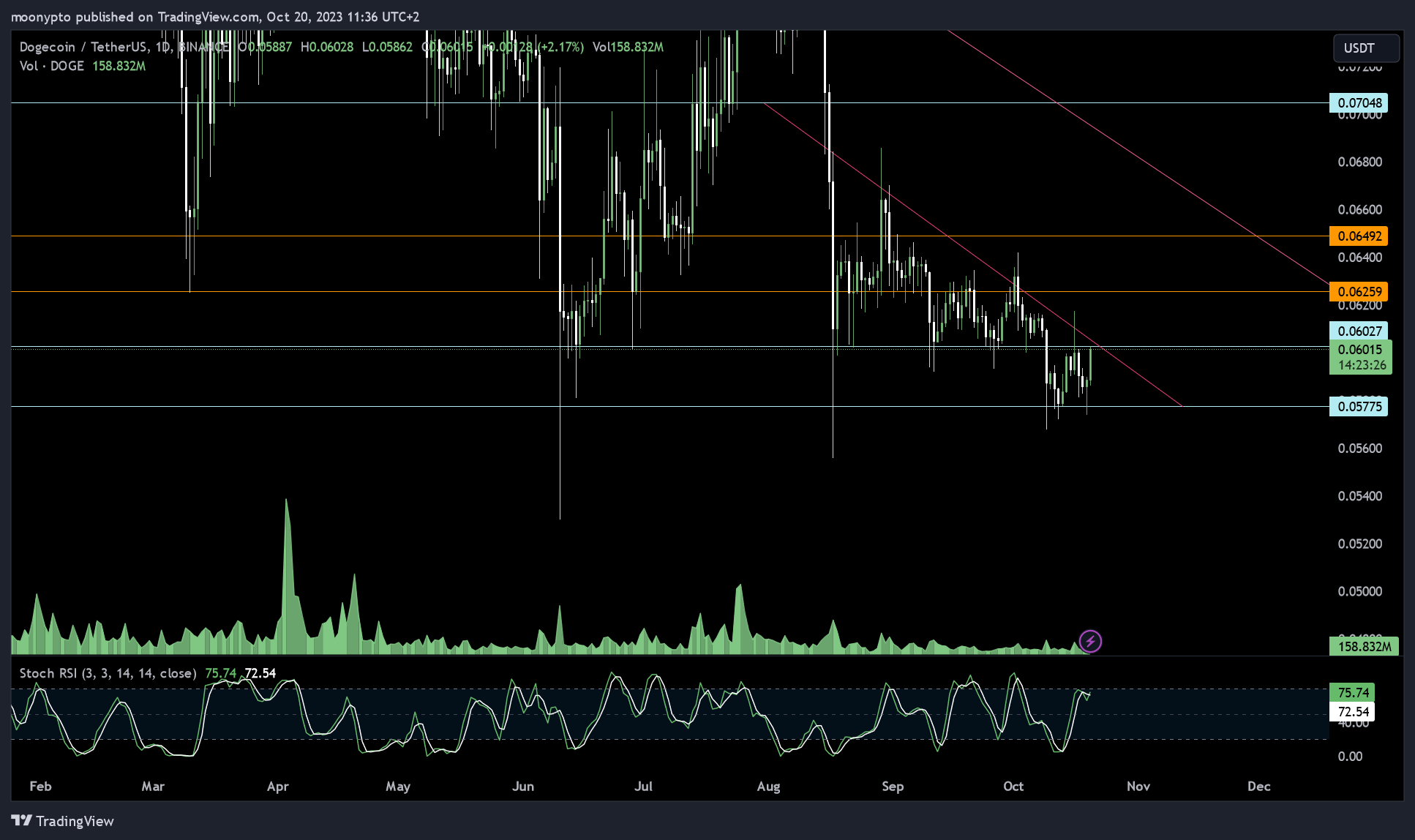Viewport: 1415px width, 840px height.
Task: Click the green Stoch RSI 75.74 axis label
Action: [1352, 692]
